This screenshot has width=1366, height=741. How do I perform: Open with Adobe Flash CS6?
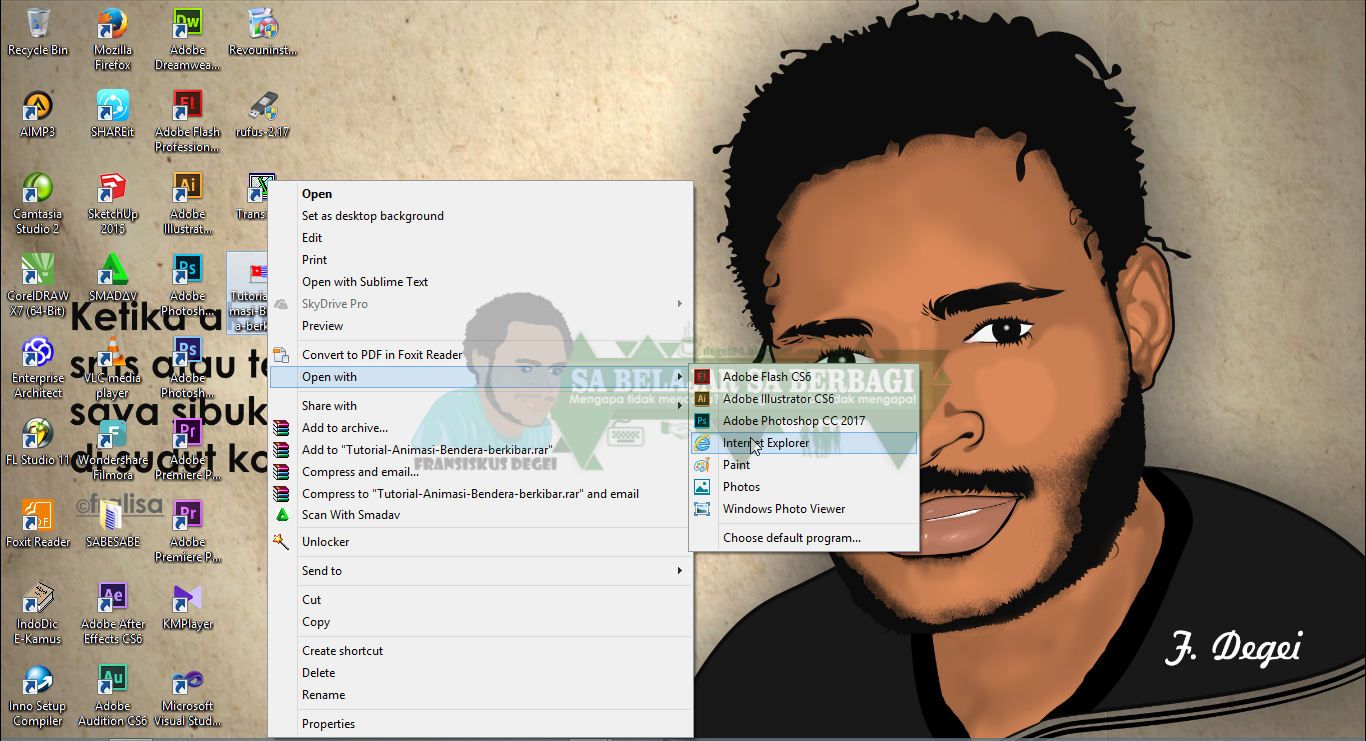point(804,377)
